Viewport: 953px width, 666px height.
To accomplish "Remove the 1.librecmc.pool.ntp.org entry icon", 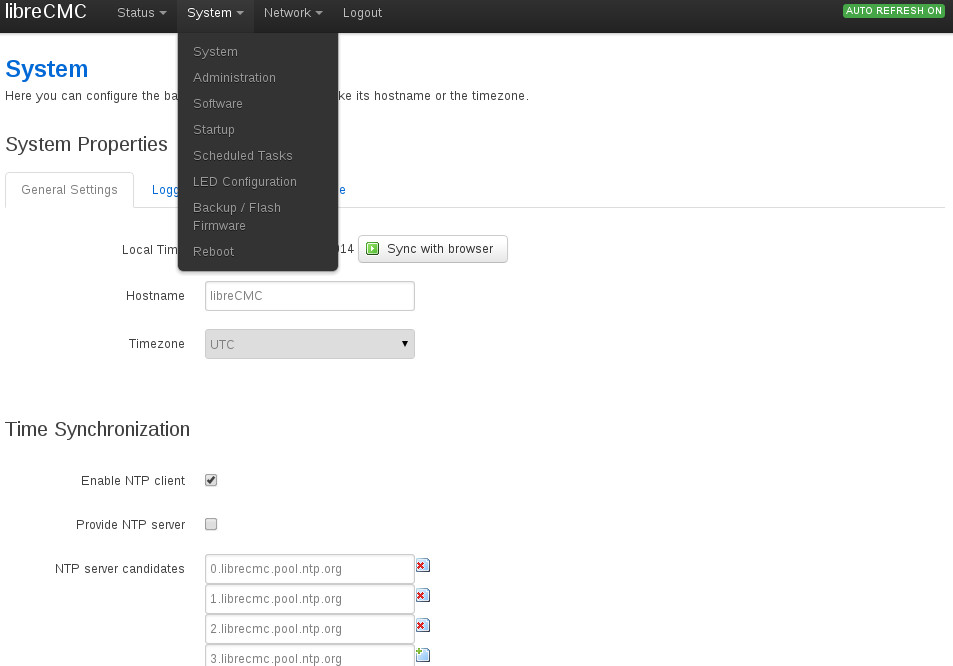I will pyautogui.click(x=422, y=596).
